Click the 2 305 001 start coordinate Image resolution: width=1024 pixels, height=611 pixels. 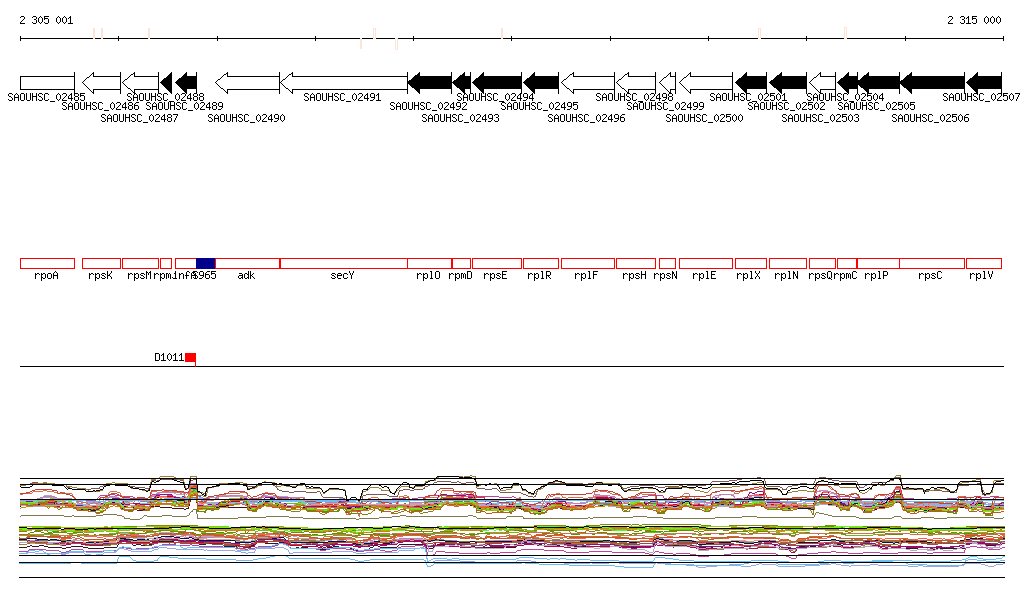click(46, 20)
